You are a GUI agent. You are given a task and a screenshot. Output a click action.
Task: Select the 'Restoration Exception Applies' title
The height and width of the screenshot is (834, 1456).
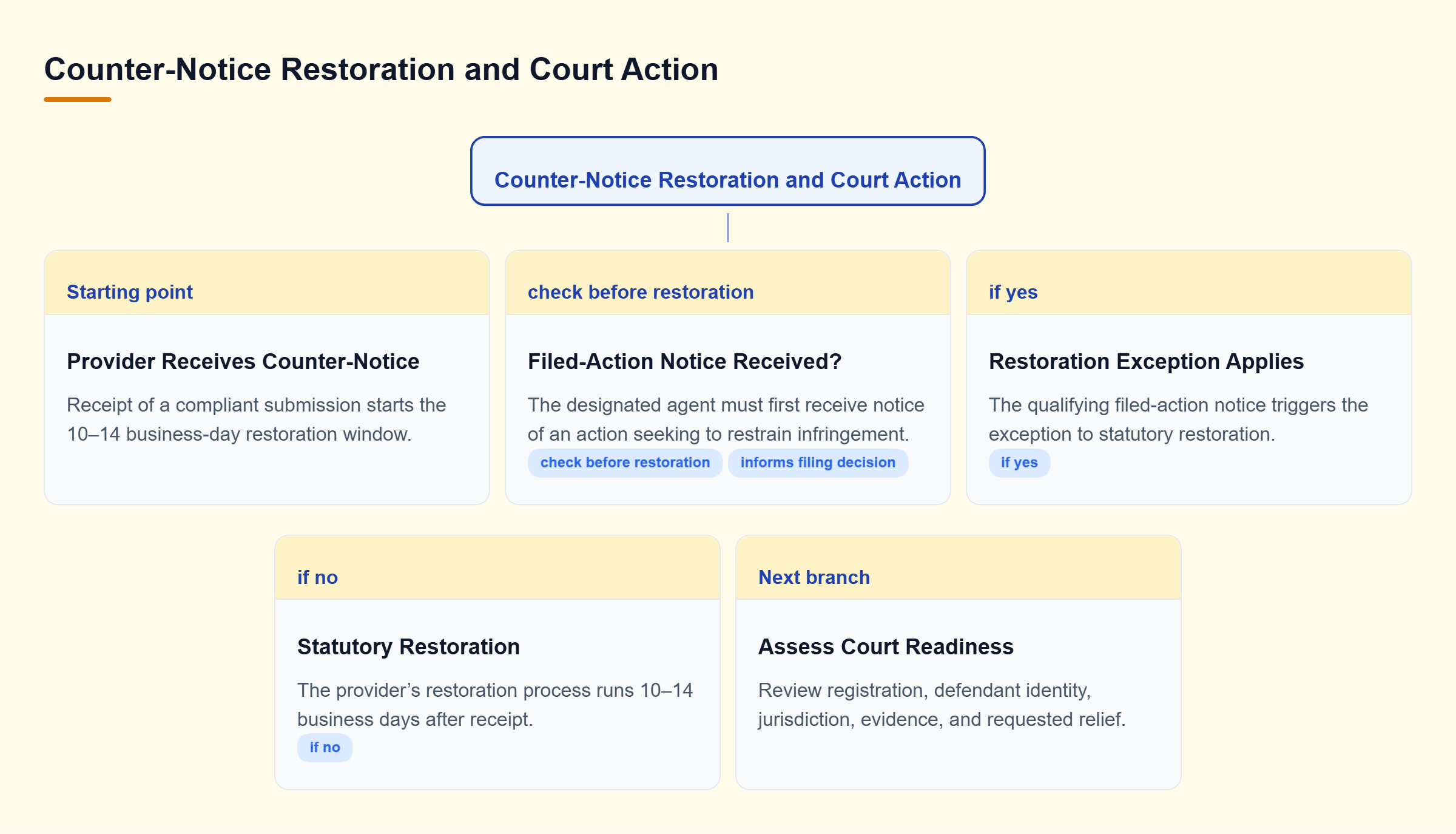click(x=1146, y=361)
